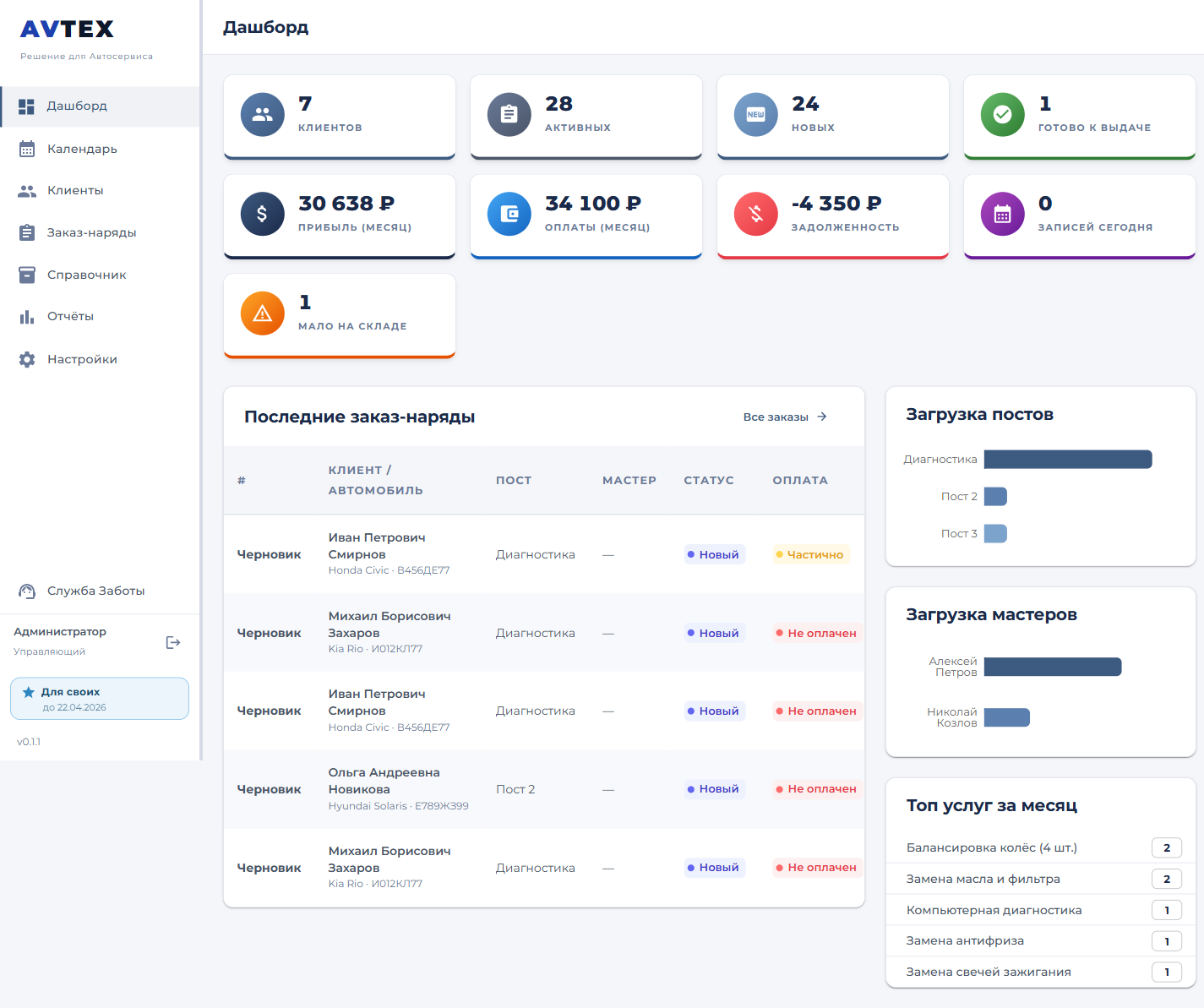
Task: Click the clients icon on the 7 клиентов card
Action: [x=263, y=114]
